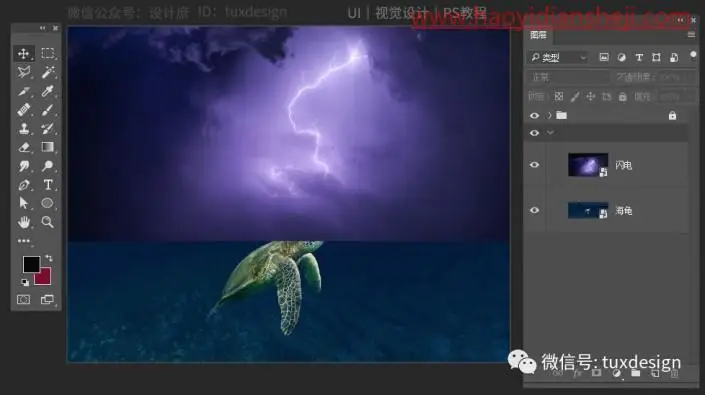Image resolution: width=705 pixels, height=395 pixels.
Task: Collapse the Layers panel double-arrow
Action: [x=681, y=20]
